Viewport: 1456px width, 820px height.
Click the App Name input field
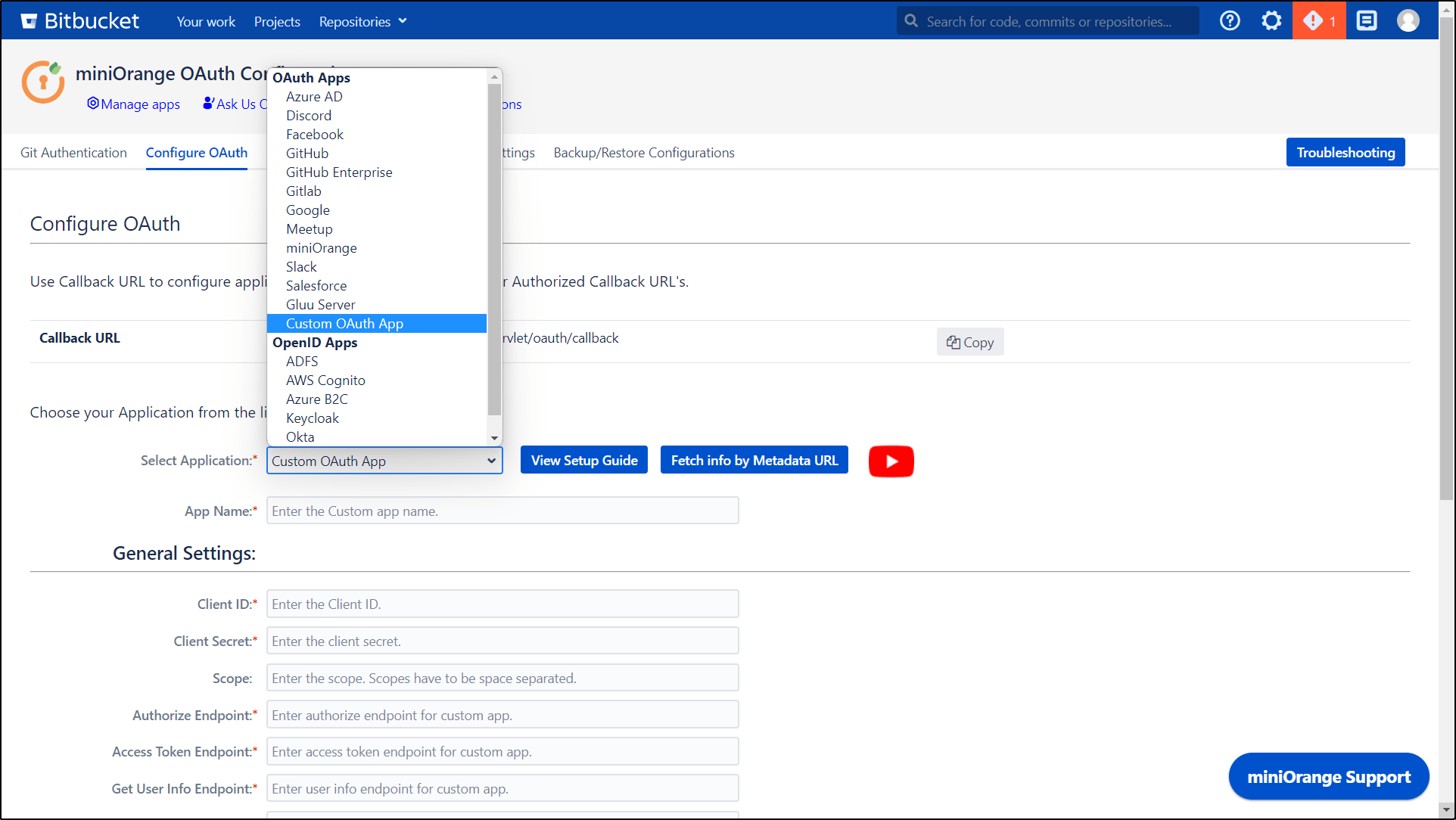click(502, 511)
